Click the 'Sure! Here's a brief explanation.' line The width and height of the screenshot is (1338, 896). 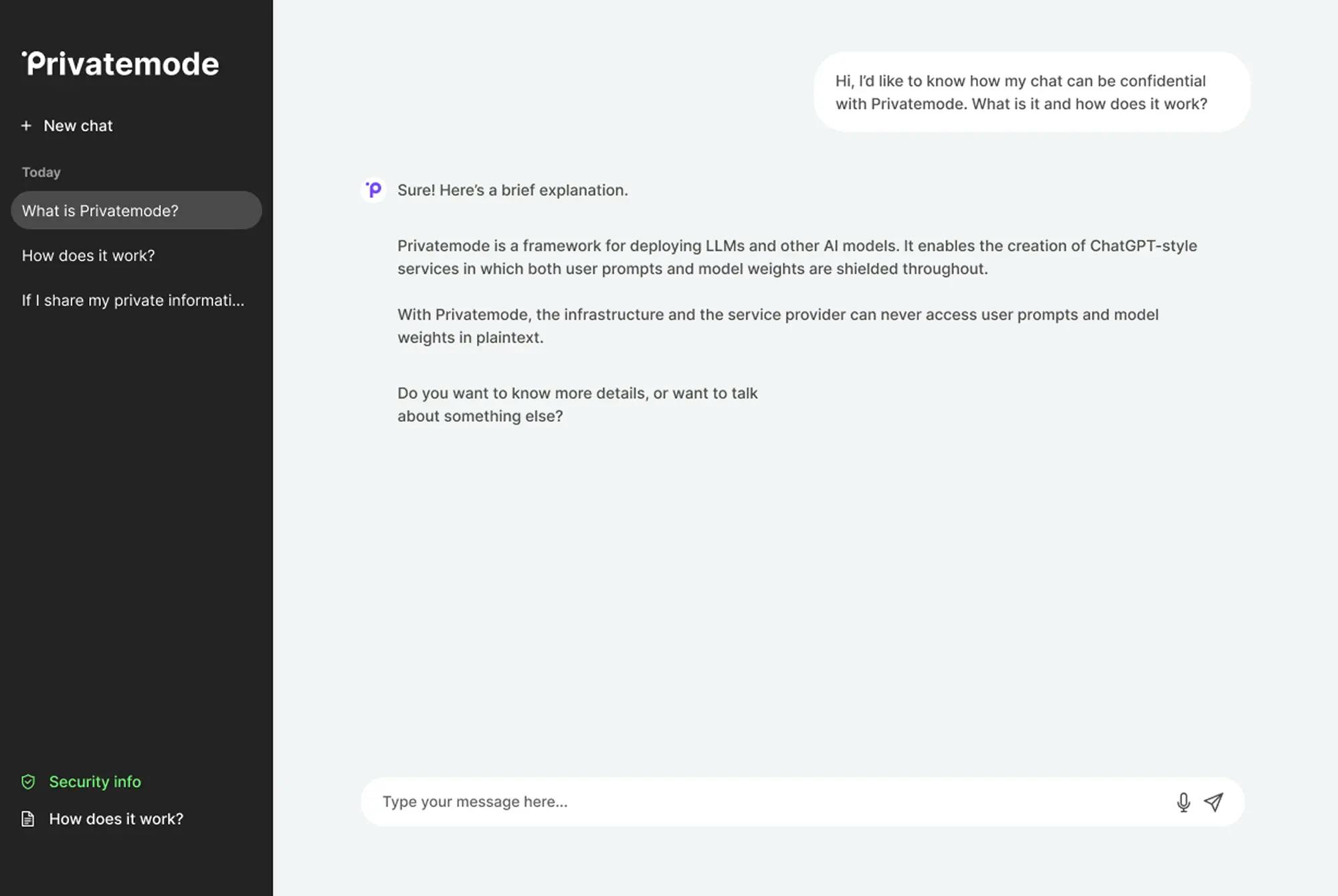(512, 190)
